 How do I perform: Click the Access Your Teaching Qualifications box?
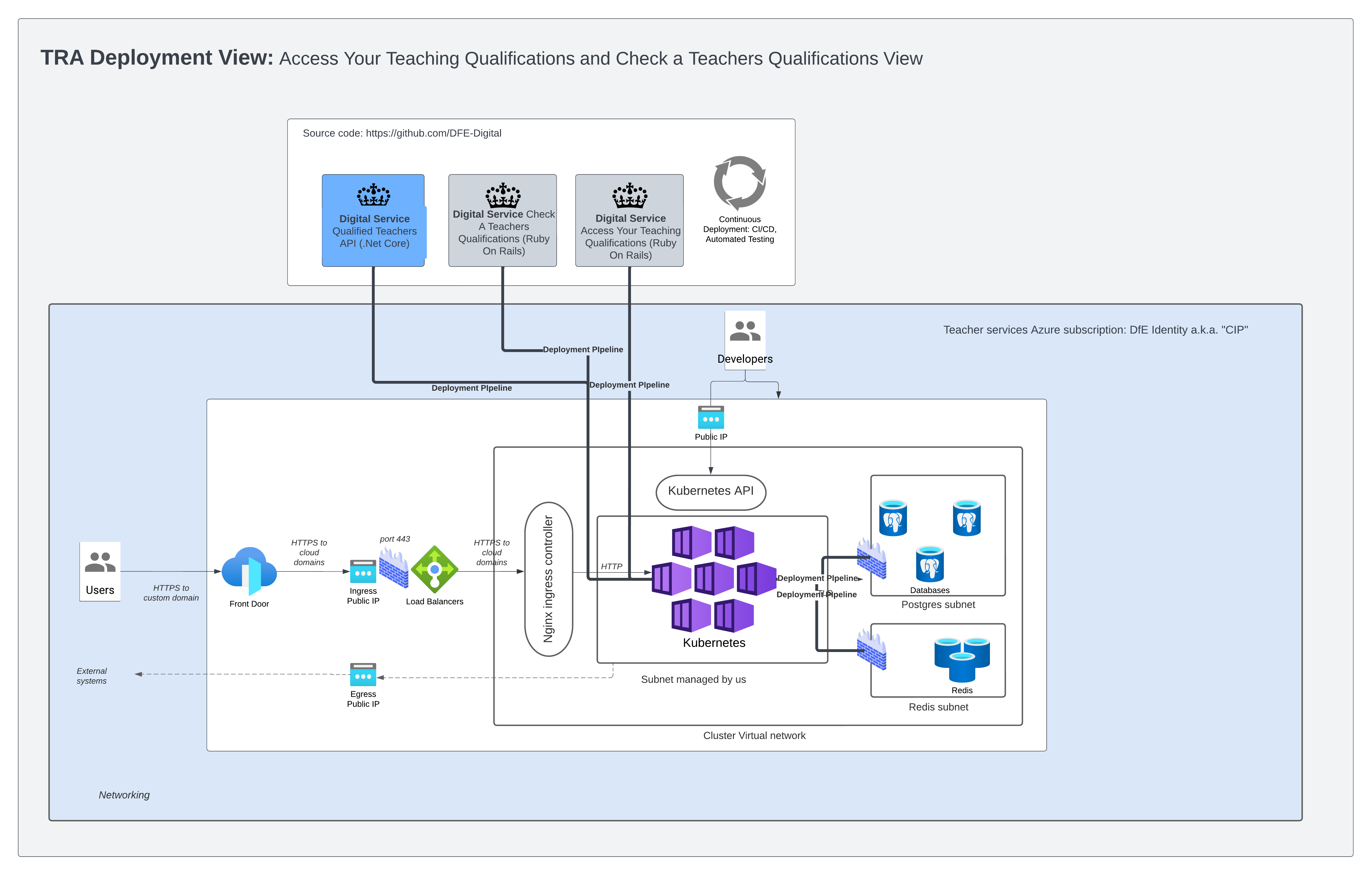click(629, 221)
